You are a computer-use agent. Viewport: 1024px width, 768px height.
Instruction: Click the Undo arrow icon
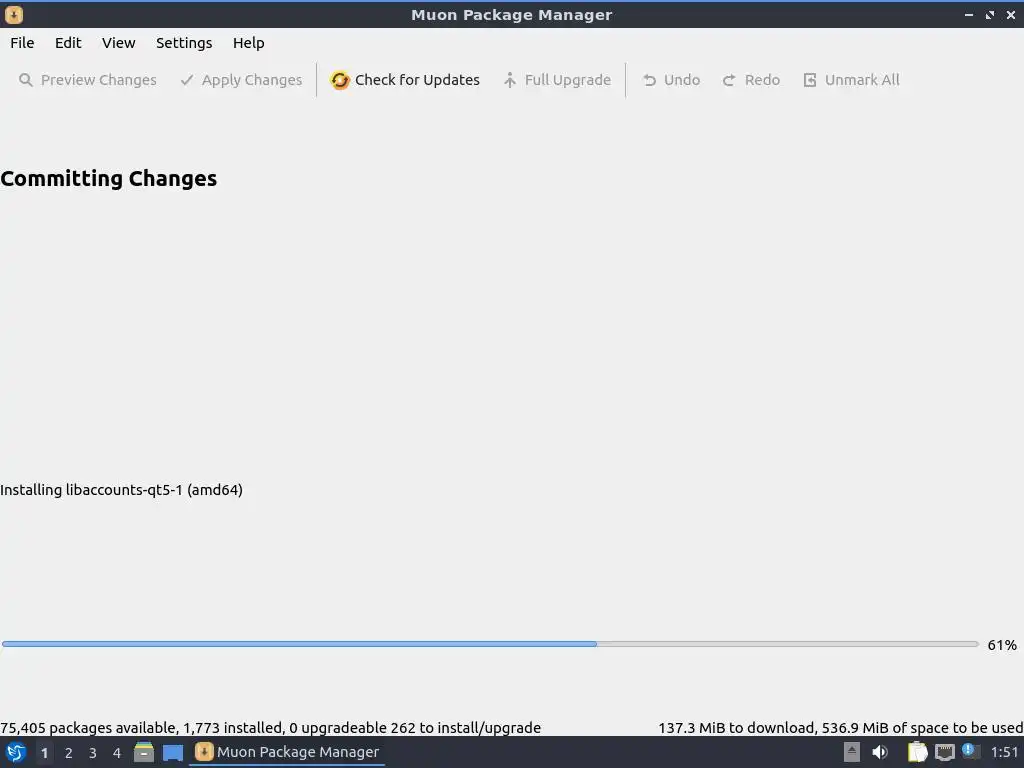coord(649,80)
